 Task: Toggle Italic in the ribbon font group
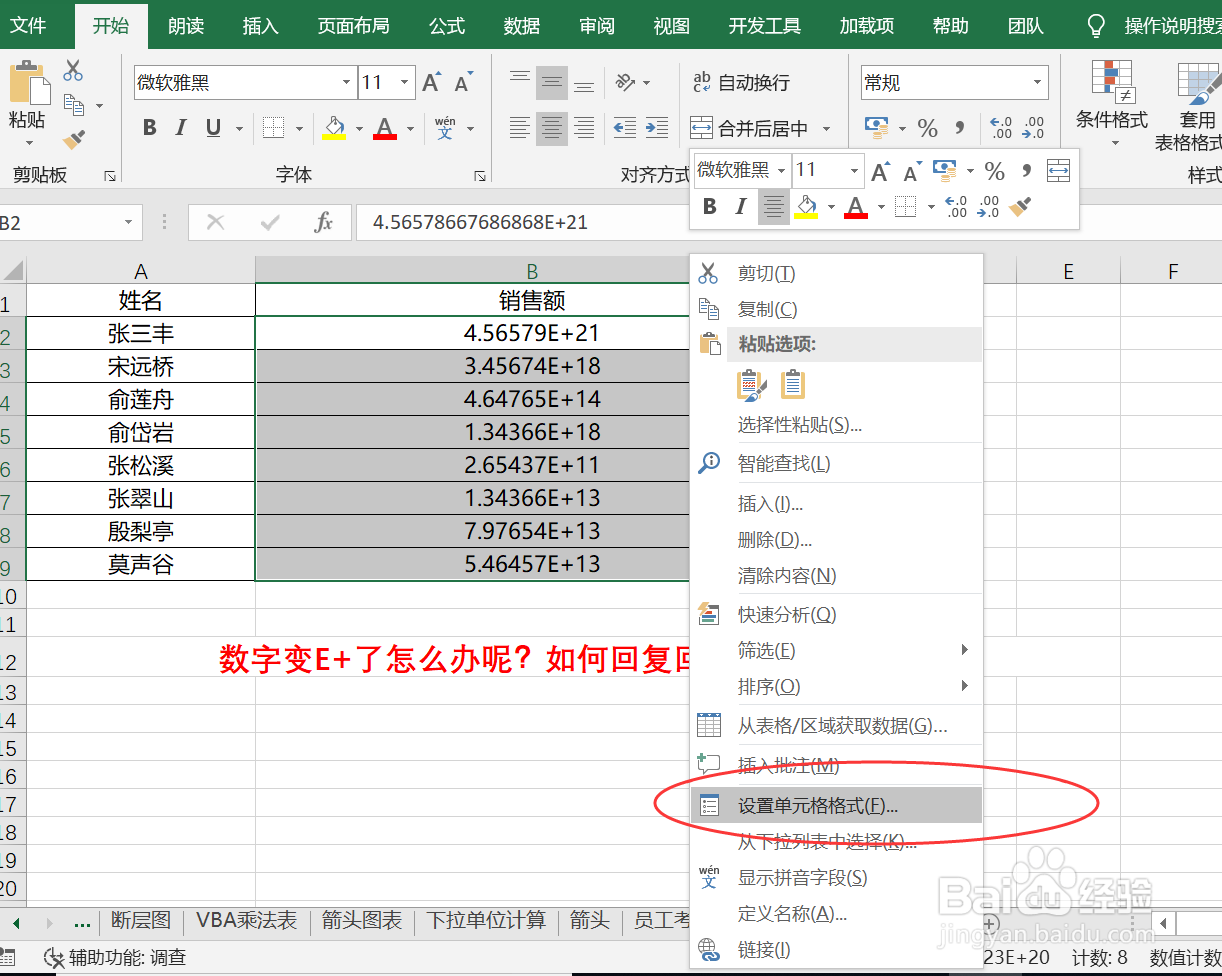click(181, 128)
